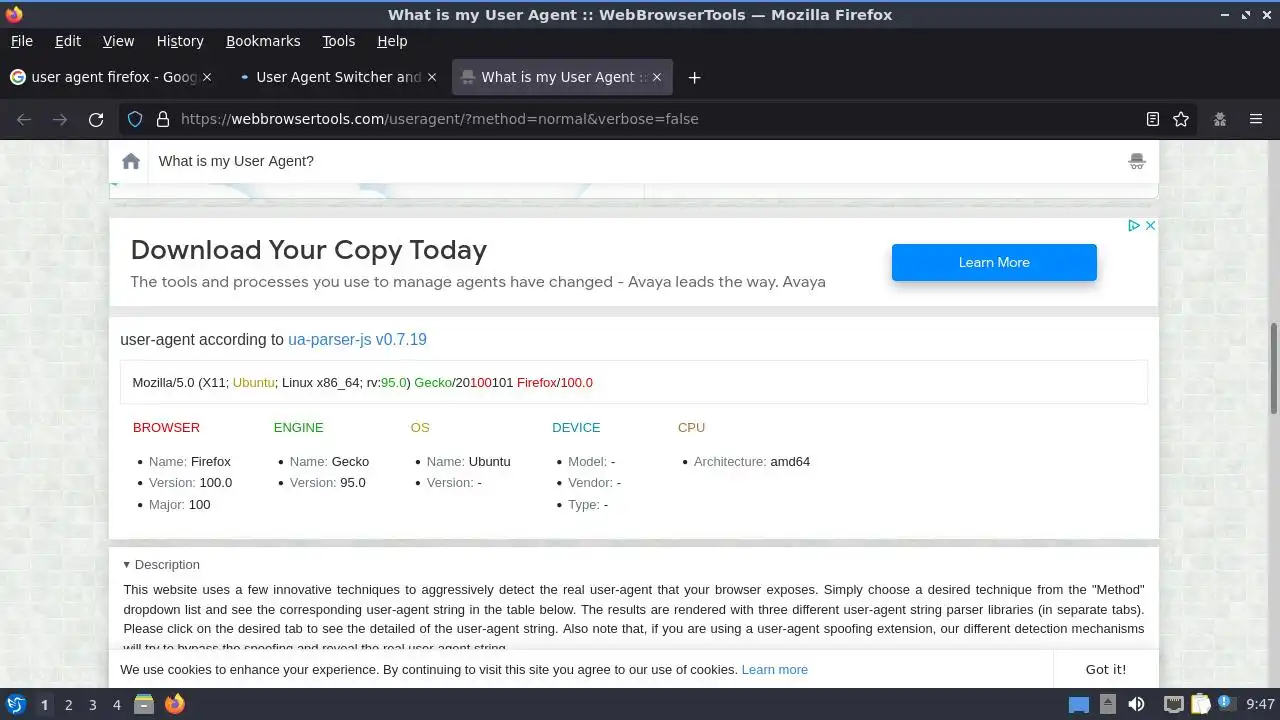
Task: Click Architecture: amd64 entry
Action: point(752,462)
